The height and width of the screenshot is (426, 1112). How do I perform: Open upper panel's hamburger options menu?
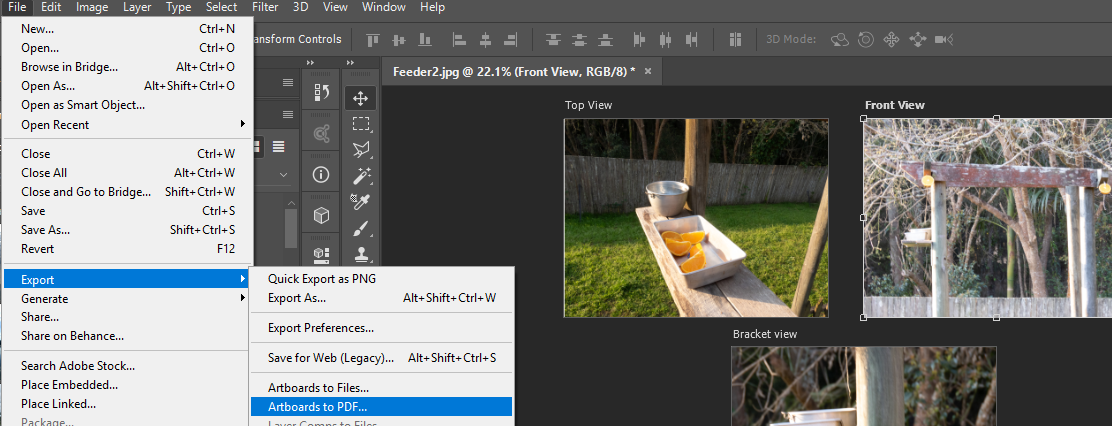click(288, 83)
